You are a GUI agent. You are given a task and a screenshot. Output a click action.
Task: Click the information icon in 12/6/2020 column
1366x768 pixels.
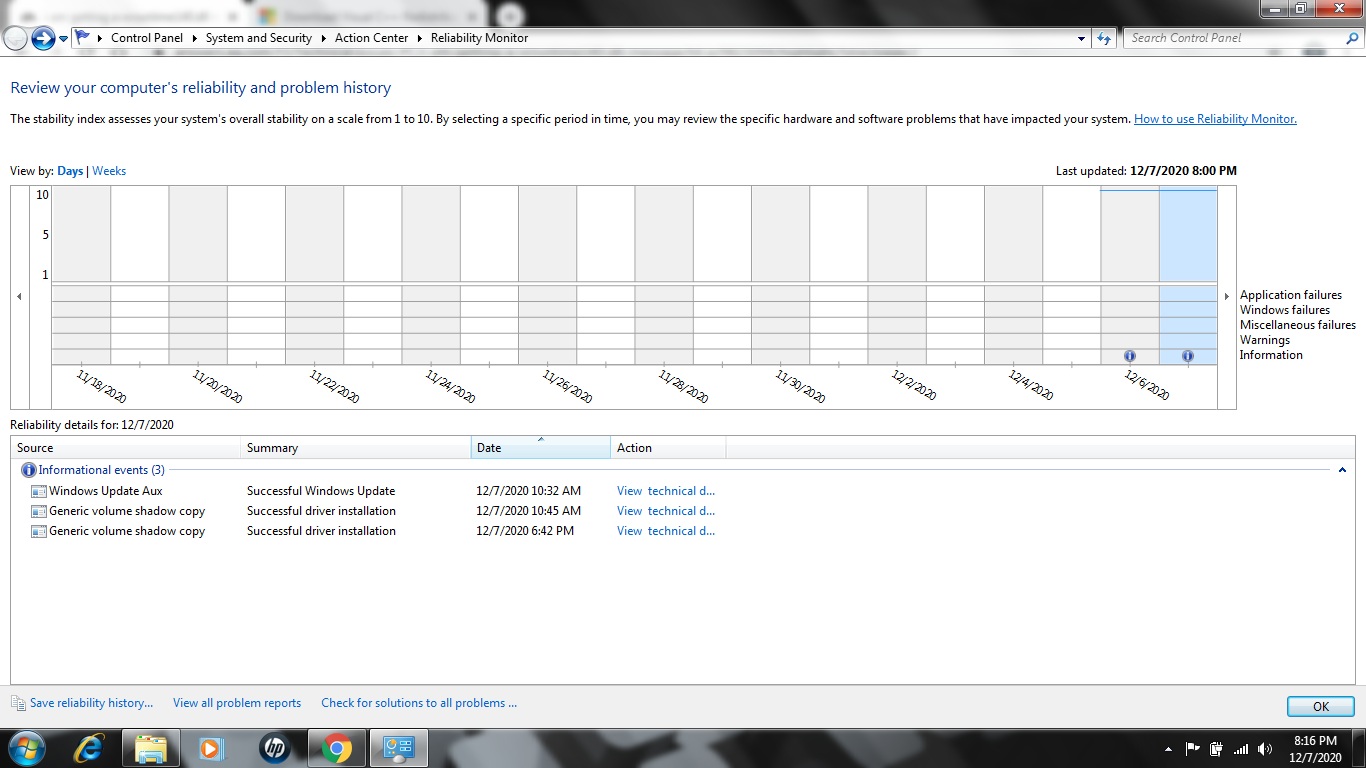click(x=1130, y=356)
